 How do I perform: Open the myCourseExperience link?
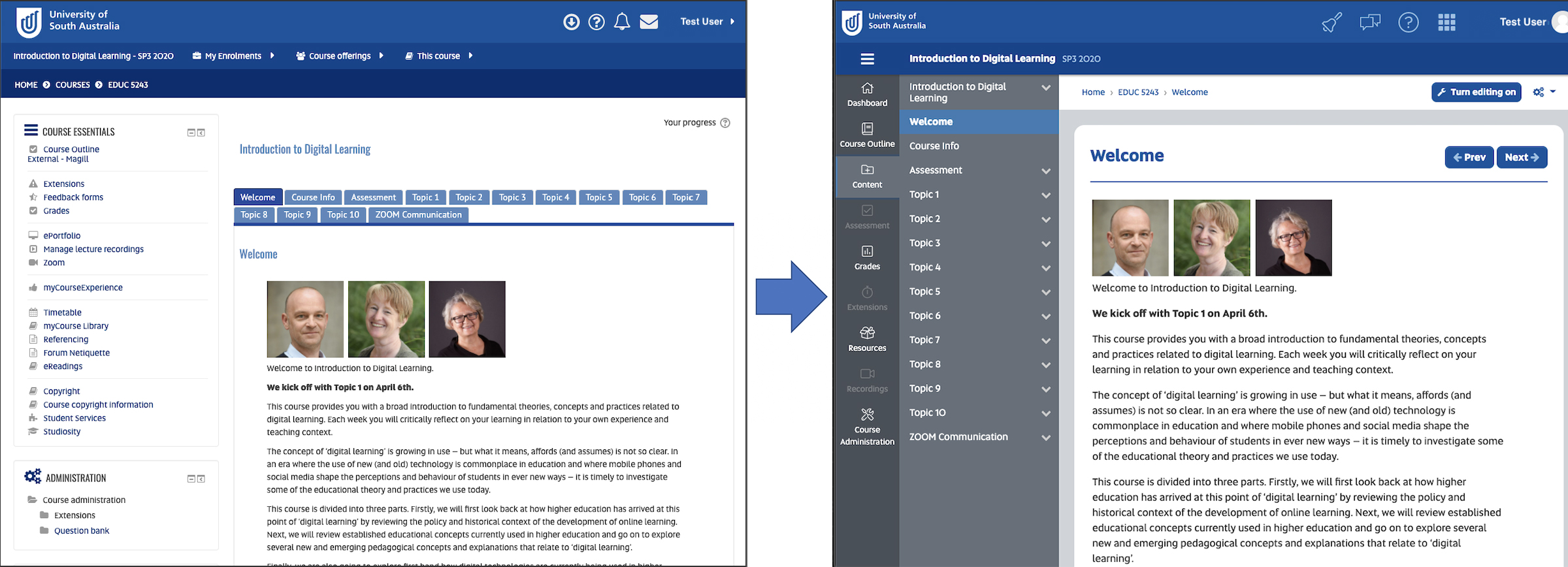pos(83,288)
